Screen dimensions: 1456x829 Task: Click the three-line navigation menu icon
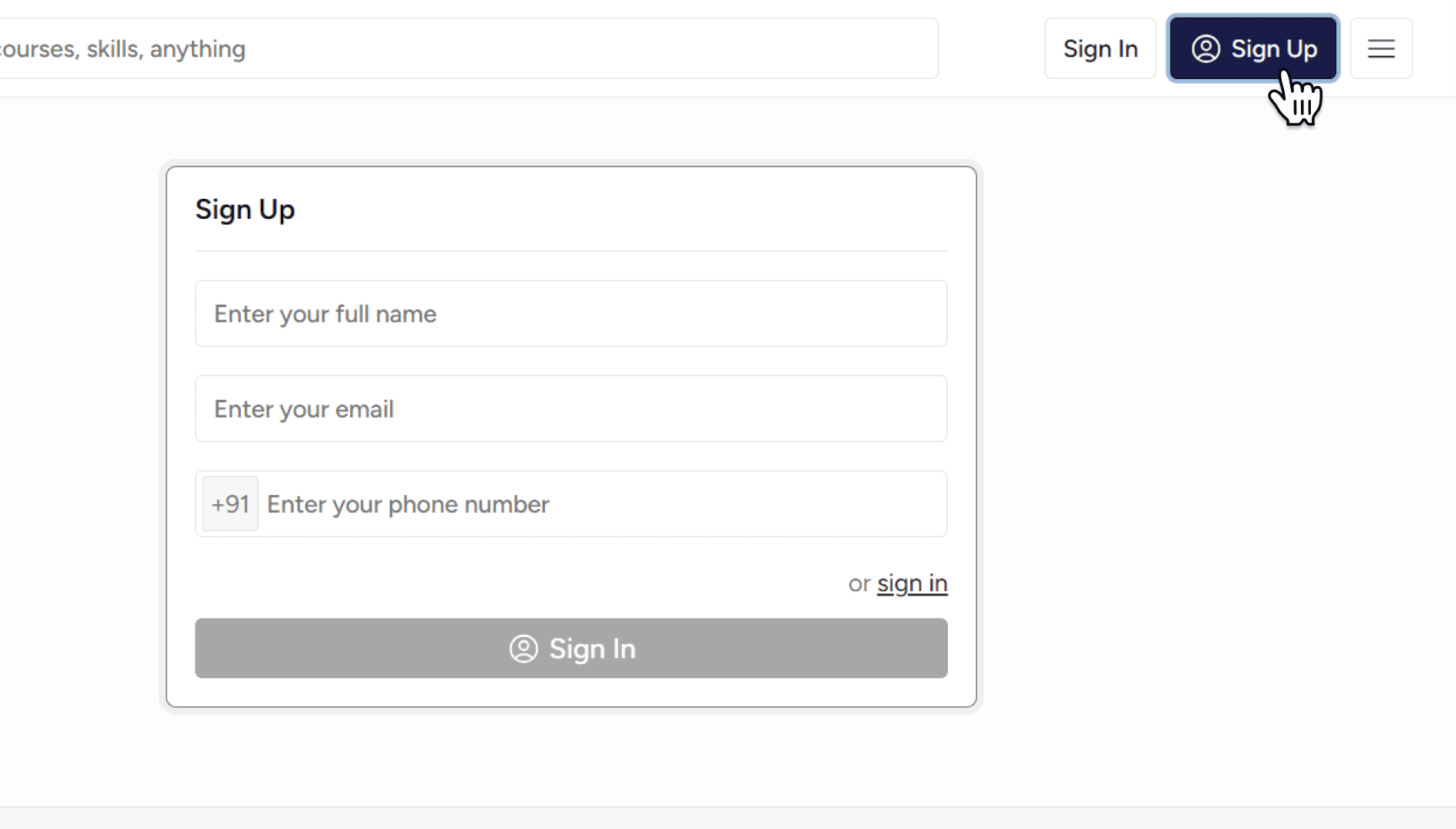(x=1381, y=48)
